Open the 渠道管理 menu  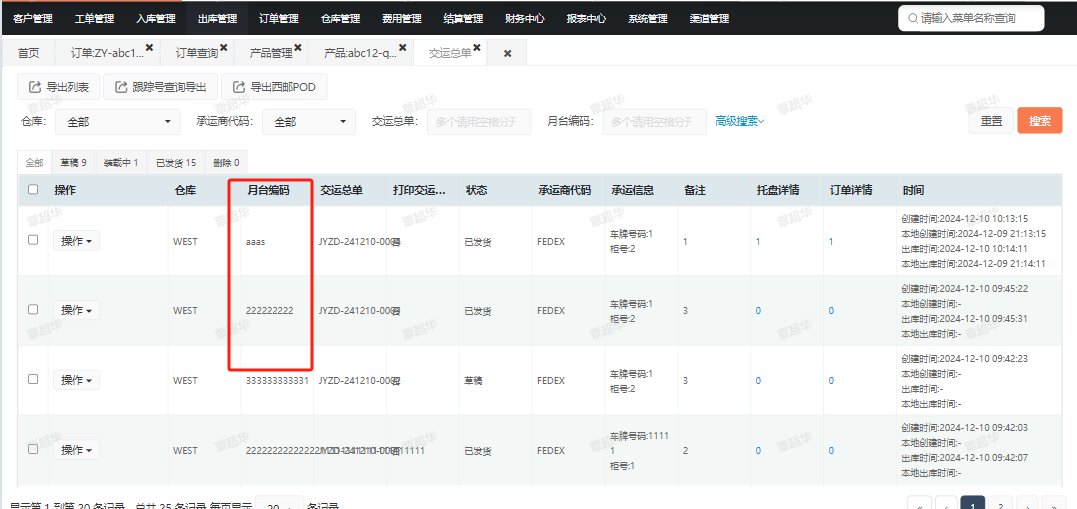click(x=709, y=19)
